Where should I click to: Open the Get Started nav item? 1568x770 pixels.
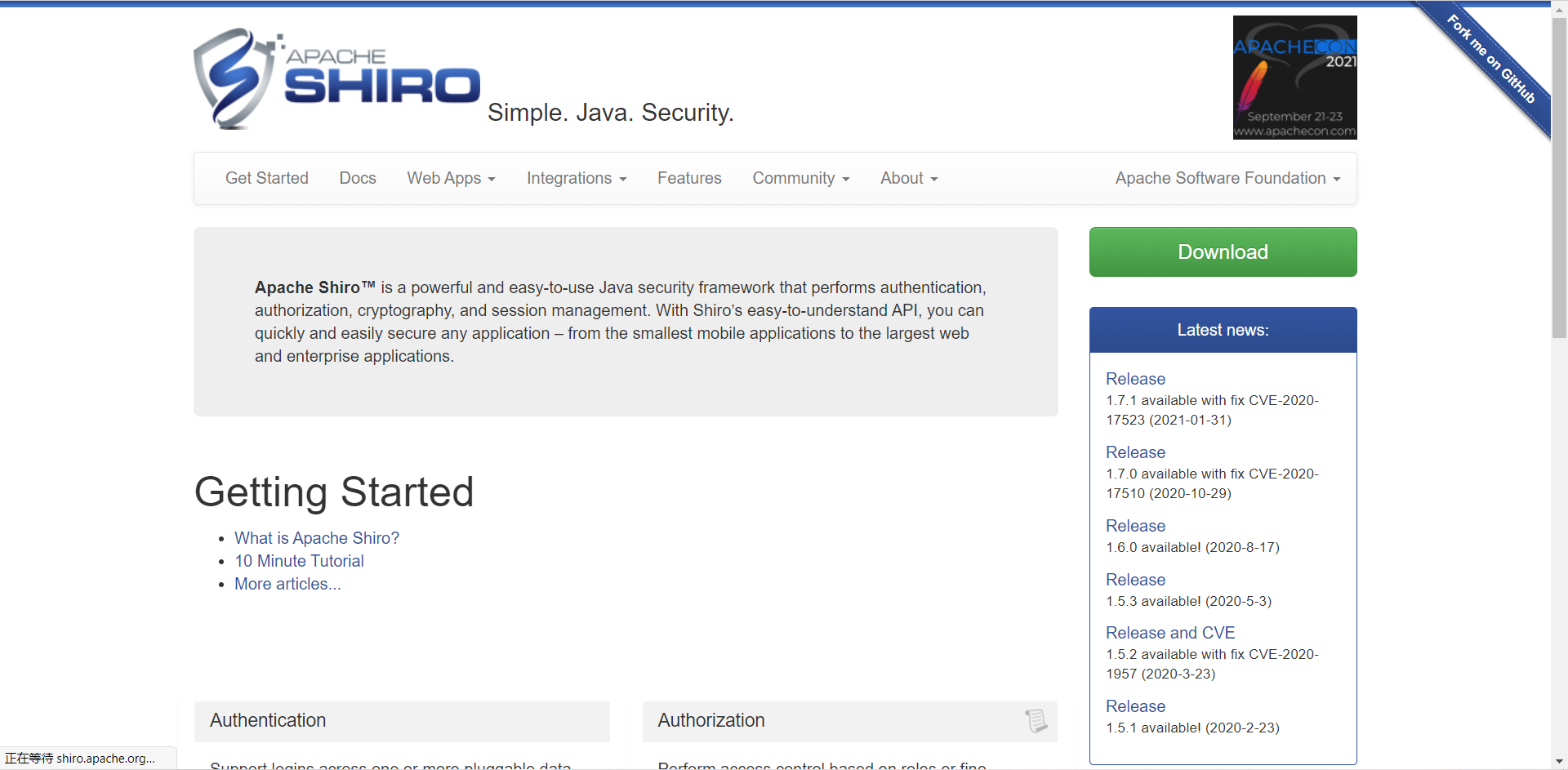(x=267, y=178)
